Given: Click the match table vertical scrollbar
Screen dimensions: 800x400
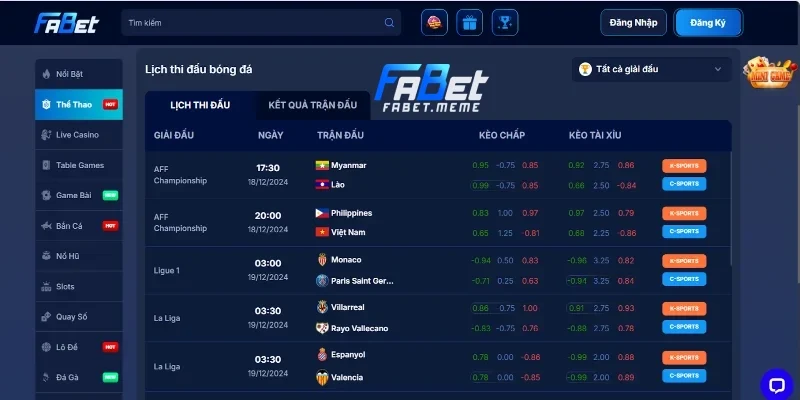Looking at the screenshot, I should 731,208.
